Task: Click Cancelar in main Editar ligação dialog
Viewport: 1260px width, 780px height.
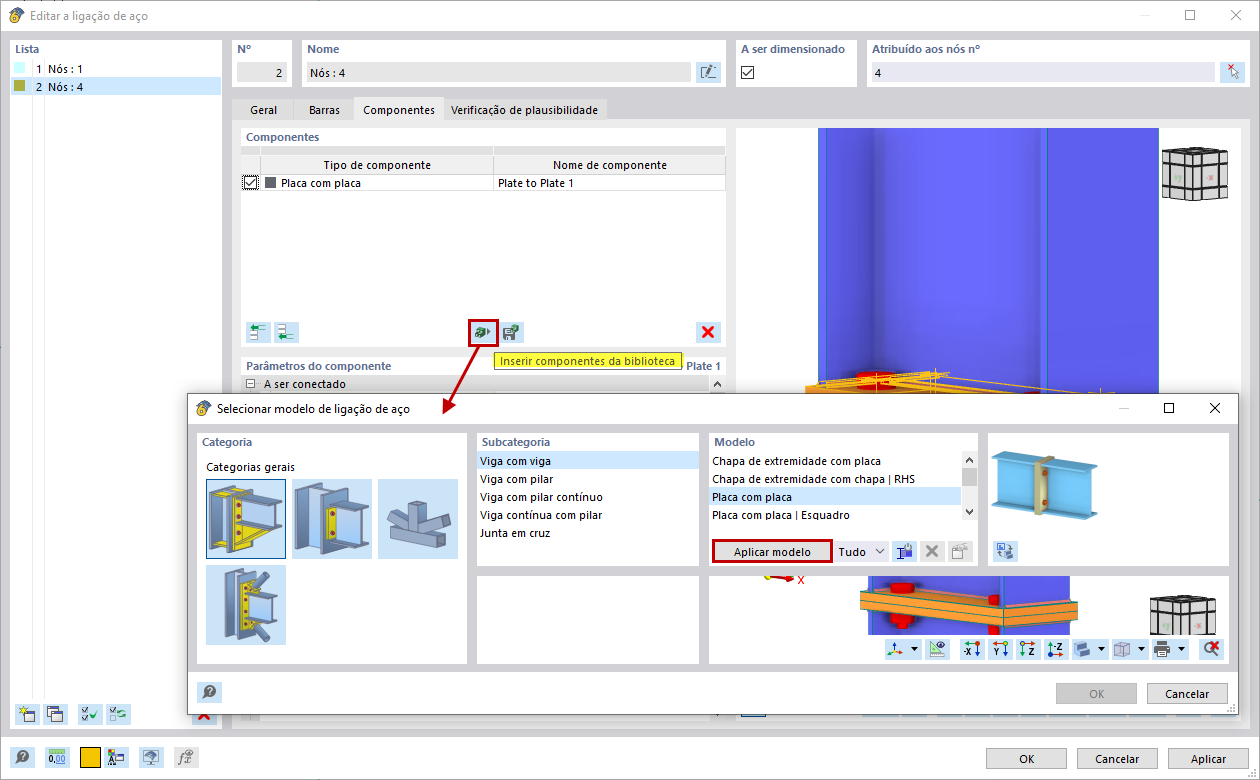Action: pyautogui.click(x=1117, y=758)
